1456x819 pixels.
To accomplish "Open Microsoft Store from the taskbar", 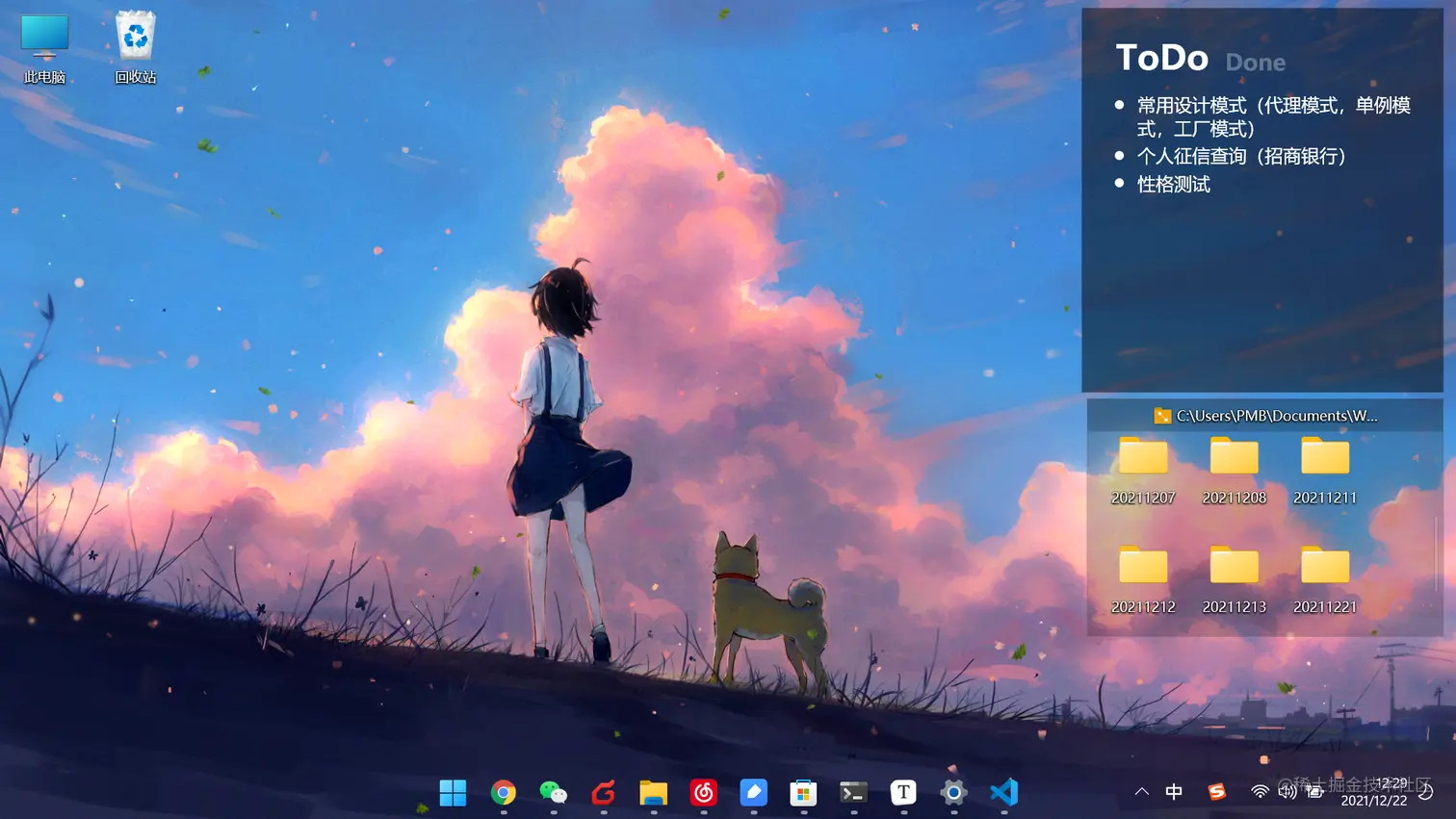I will click(x=803, y=793).
